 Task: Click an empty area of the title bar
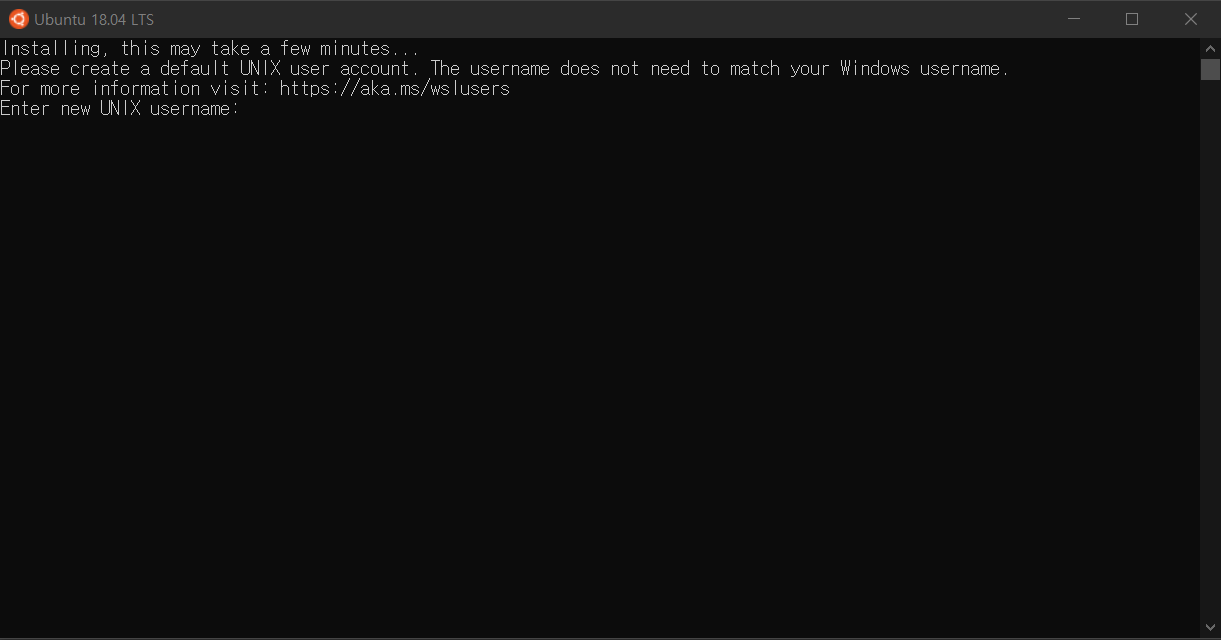click(x=600, y=19)
